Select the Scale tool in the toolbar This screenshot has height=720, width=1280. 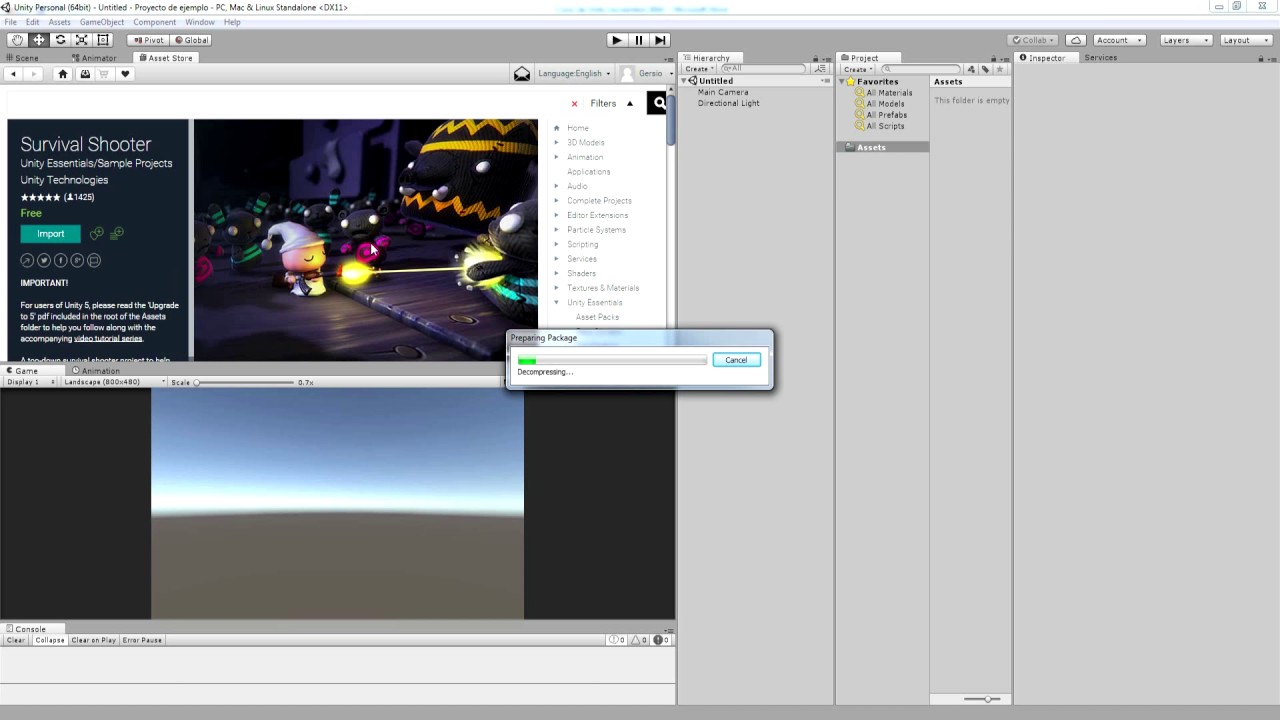coord(82,40)
